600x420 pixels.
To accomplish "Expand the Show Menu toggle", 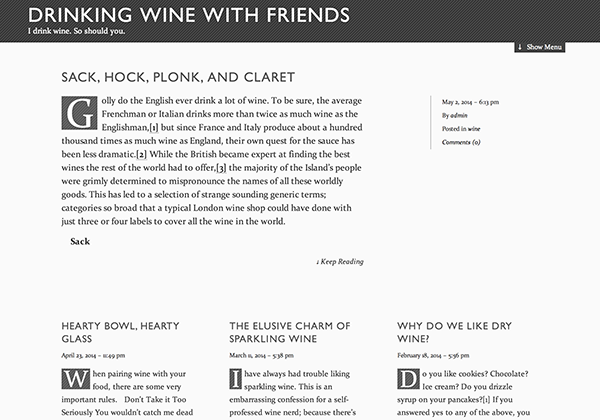I will point(540,47).
